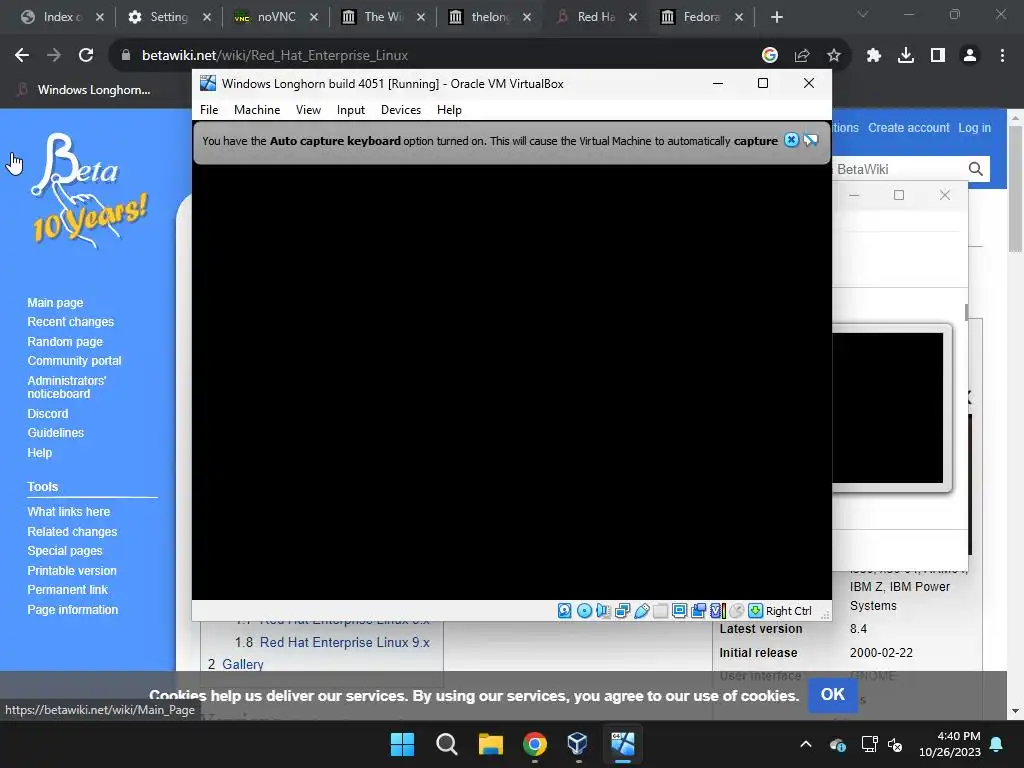This screenshot has width=1024, height=768.
Task: Reload the page in Chrome
Action: (x=86, y=56)
